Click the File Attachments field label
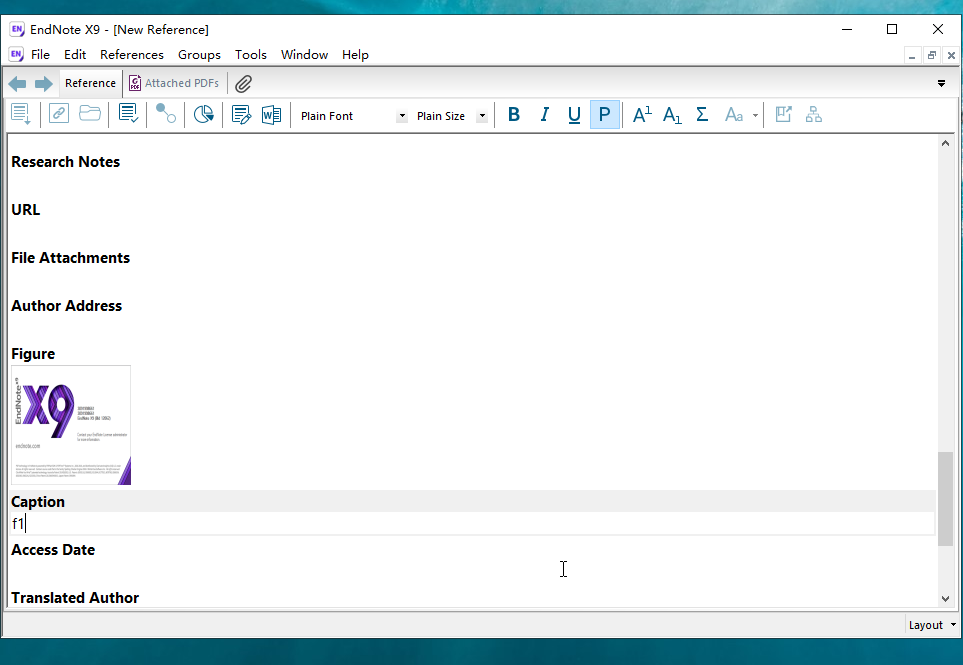Image resolution: width=963 pixels, height=665 pixels. [x=71, y=258]
